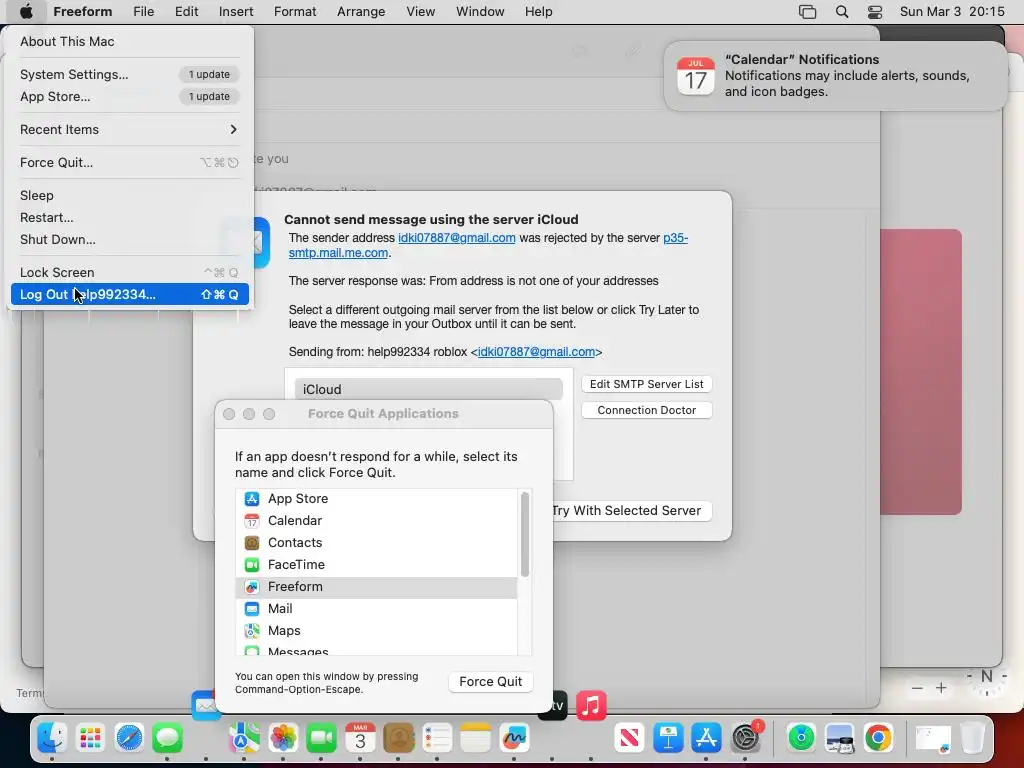Screen dimensions: 1024x768
Task: Open FaceTime from the Dock
Action: [321, 738]
